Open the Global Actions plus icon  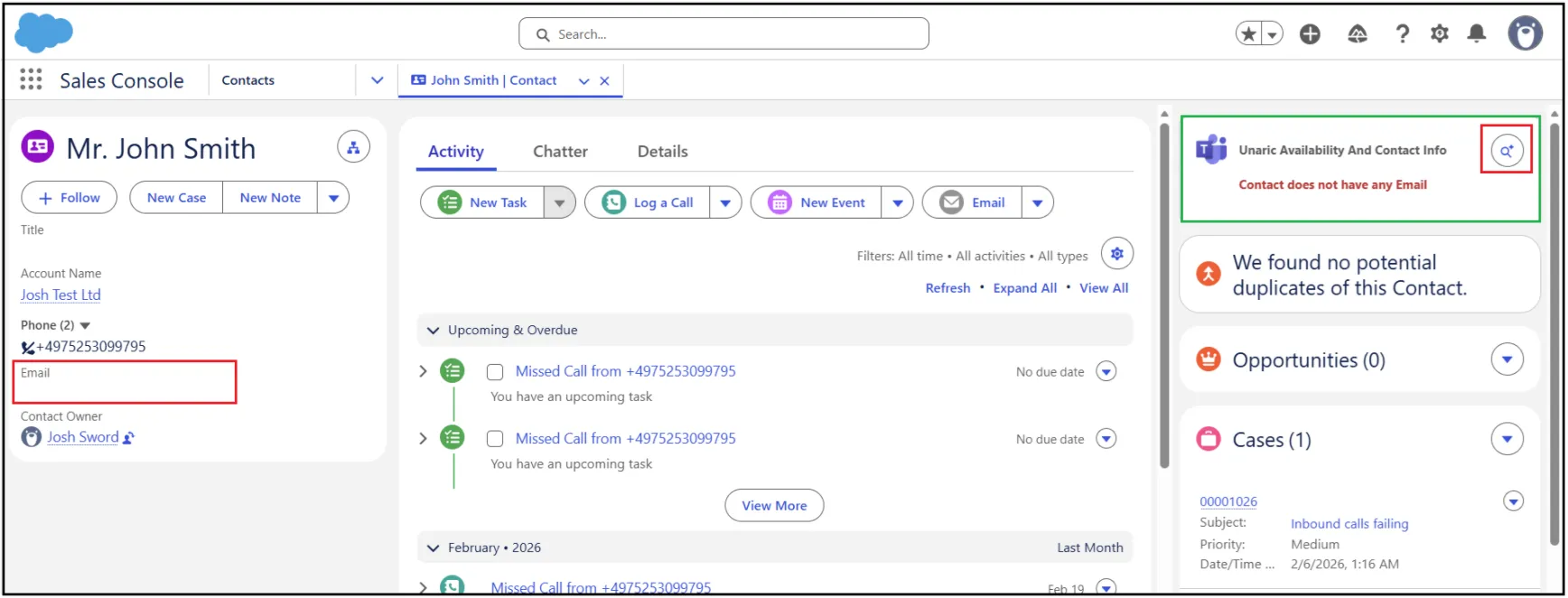1310,34
